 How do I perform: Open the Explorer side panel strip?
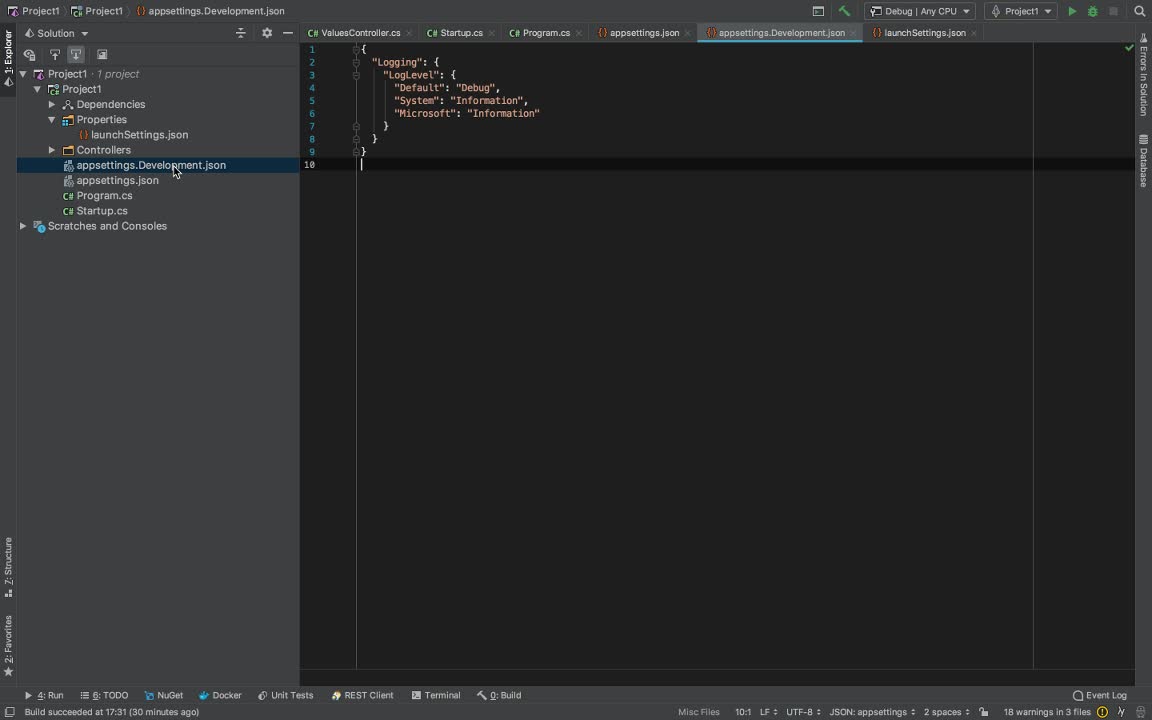(x=8, y=59)
